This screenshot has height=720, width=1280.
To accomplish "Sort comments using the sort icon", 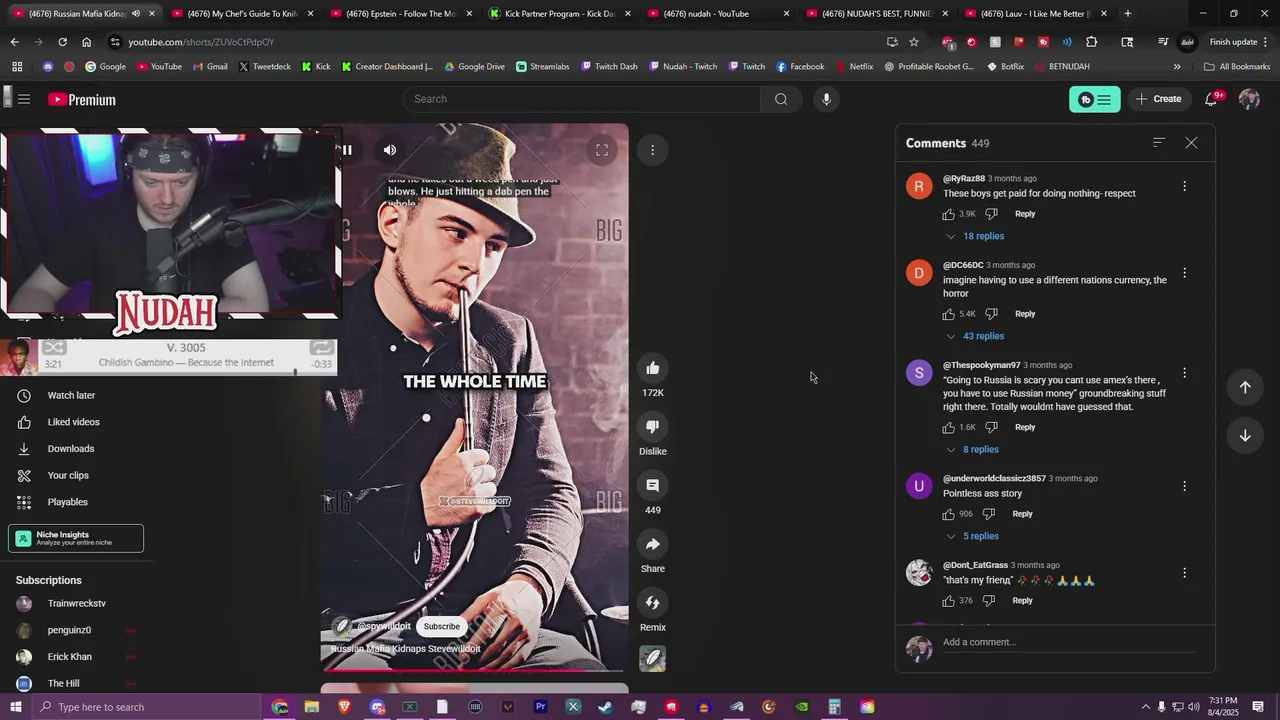I will (x=1159, y=143).
